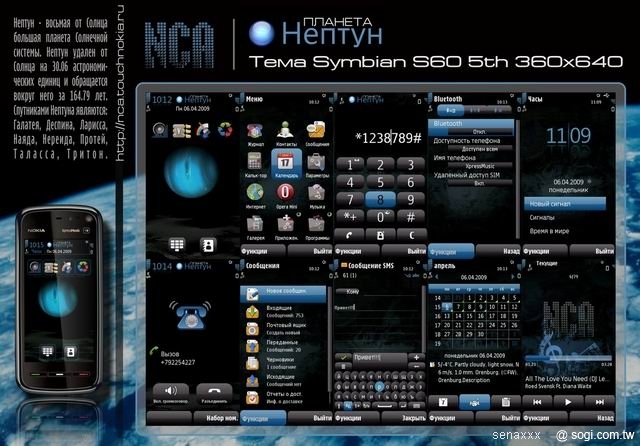Tap the contacts shortcut on homescreen

click(x=207, y=243)
